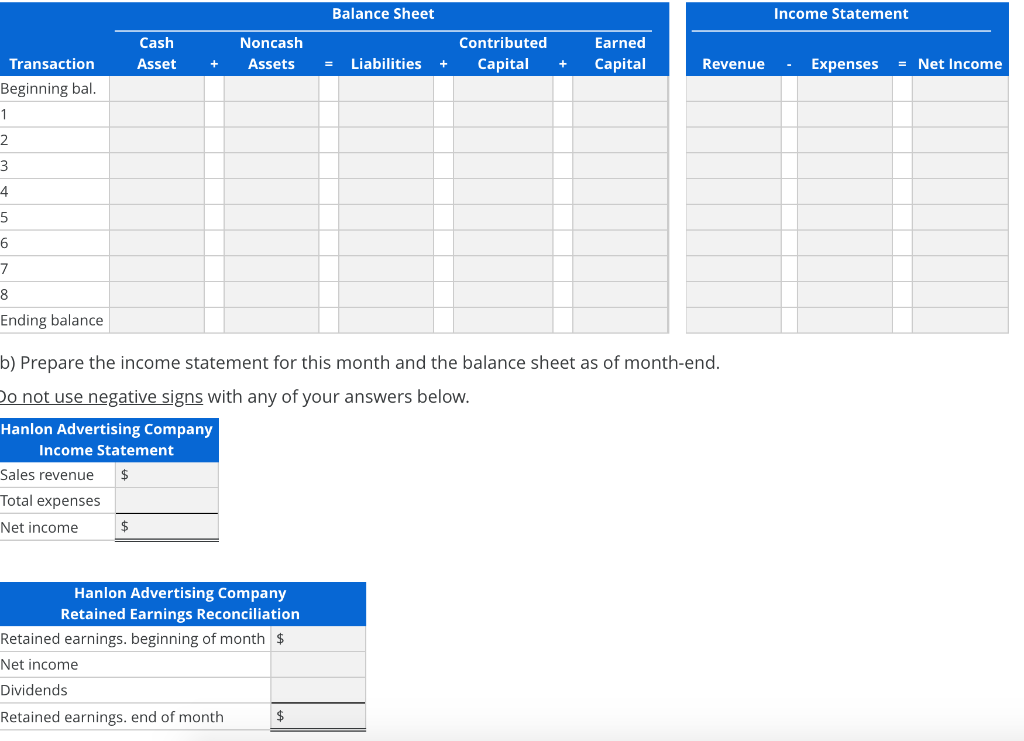Select the Beginning bal. Cash Asset cell
The width and height of the screenshot is (1024, 741).
coord(157,88)
